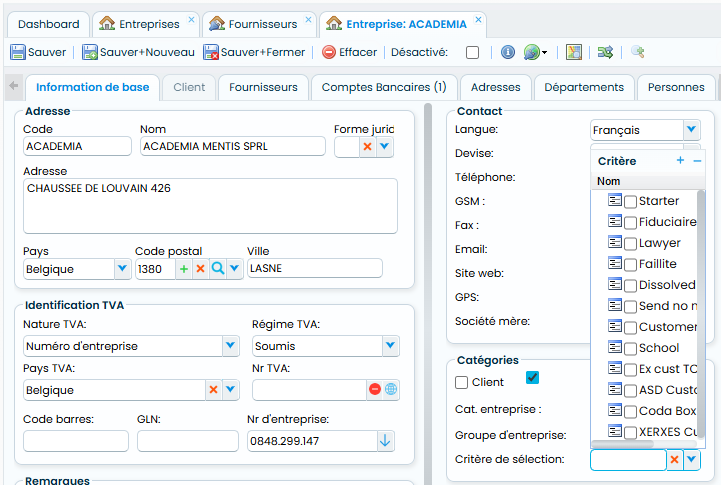The height and width of the screenshot is (485, 721).
Task: Click plus icon in Critère header
Action: pos(681,160)
